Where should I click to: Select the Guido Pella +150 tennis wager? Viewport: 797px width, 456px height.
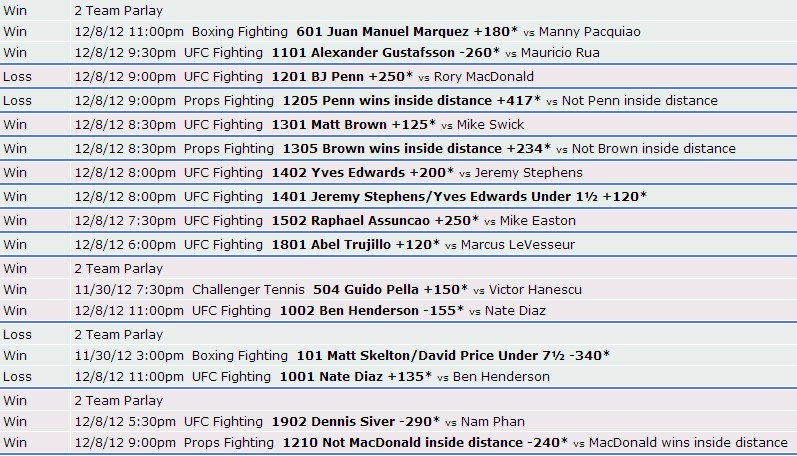coord(390,289)
